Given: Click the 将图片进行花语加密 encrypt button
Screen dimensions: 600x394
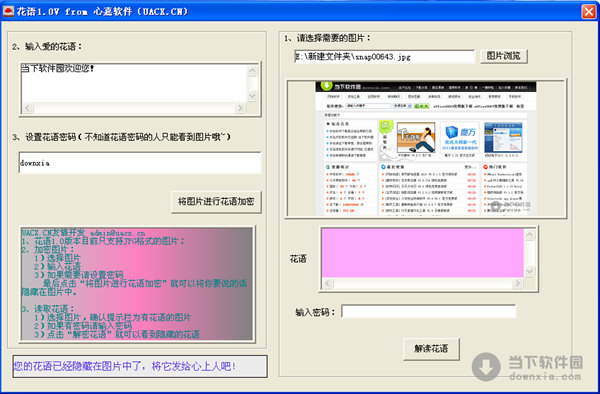Looking at the screenshot, I should pos(216,202).
